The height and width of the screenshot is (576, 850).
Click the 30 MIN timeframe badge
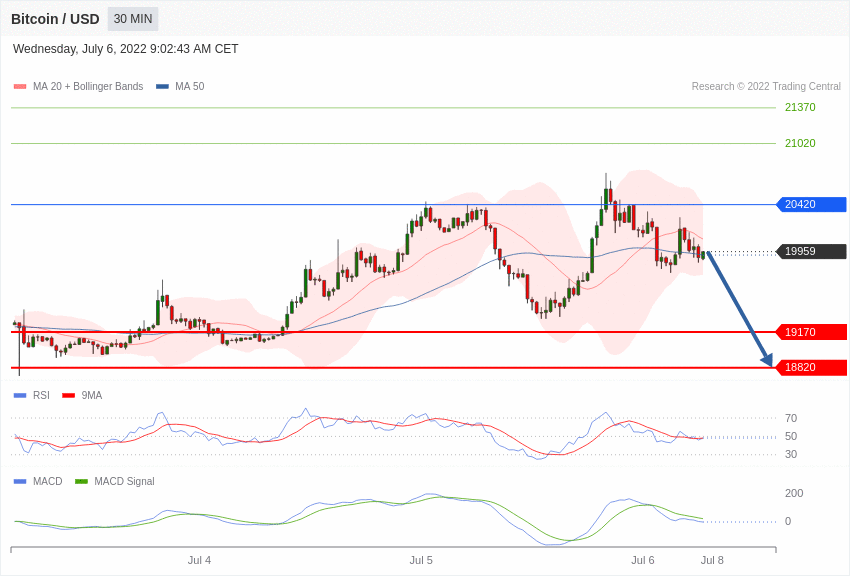pos(133,19)
